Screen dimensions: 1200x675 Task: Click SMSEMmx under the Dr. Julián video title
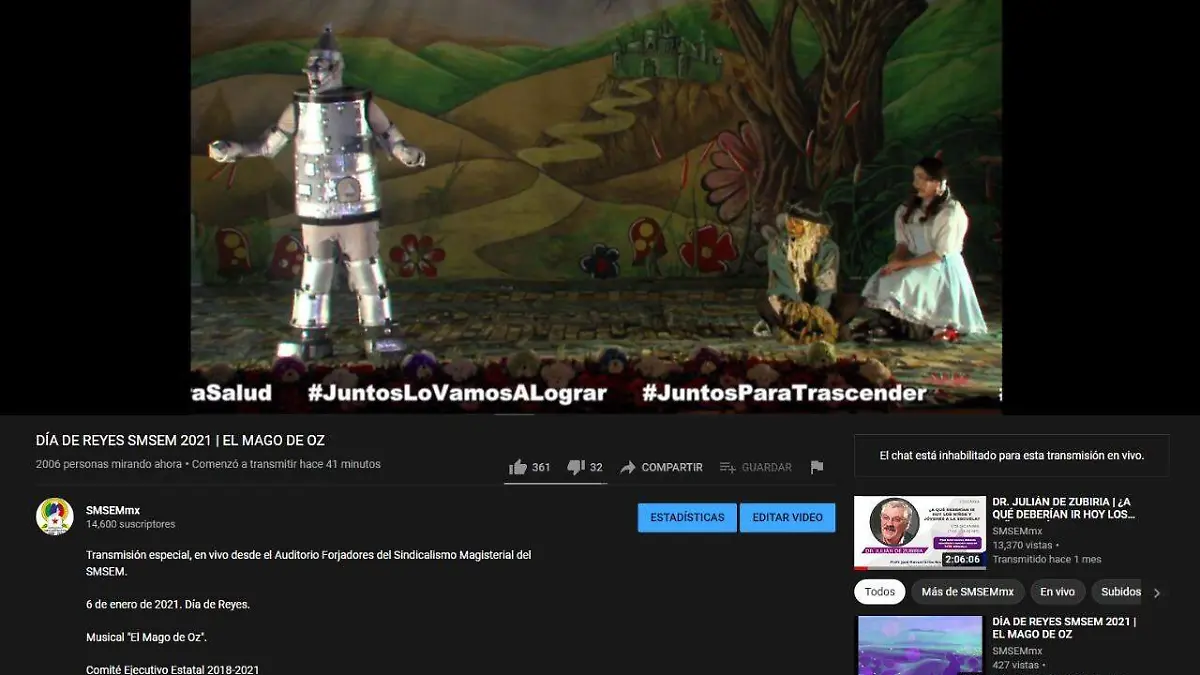pos(1015,531)
